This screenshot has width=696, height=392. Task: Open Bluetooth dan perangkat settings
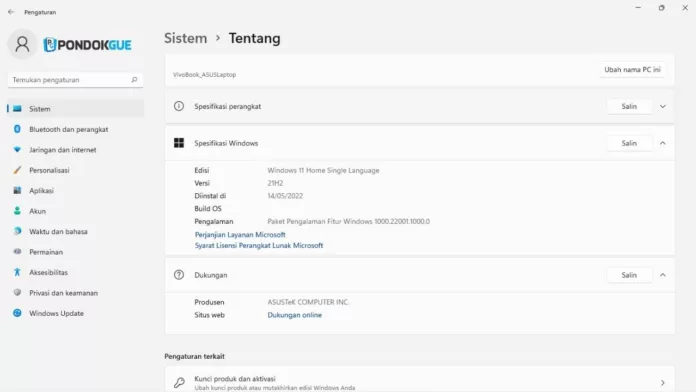75,129
